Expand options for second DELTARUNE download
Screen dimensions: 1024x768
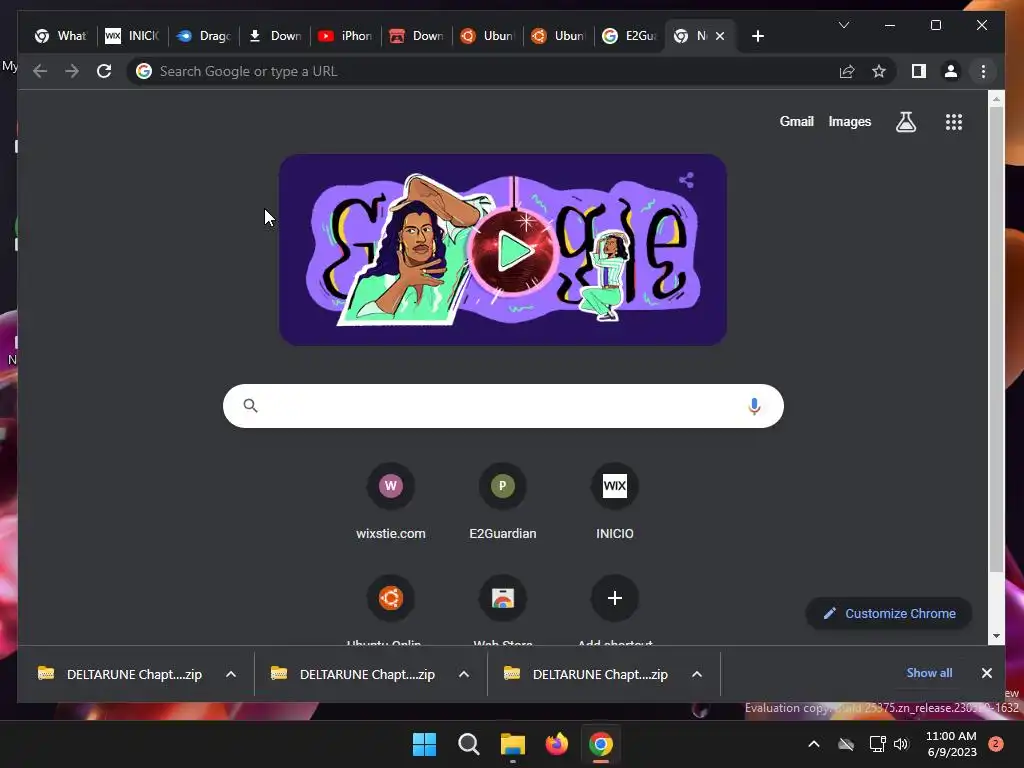pyautogui.click(x=464, y=674)
